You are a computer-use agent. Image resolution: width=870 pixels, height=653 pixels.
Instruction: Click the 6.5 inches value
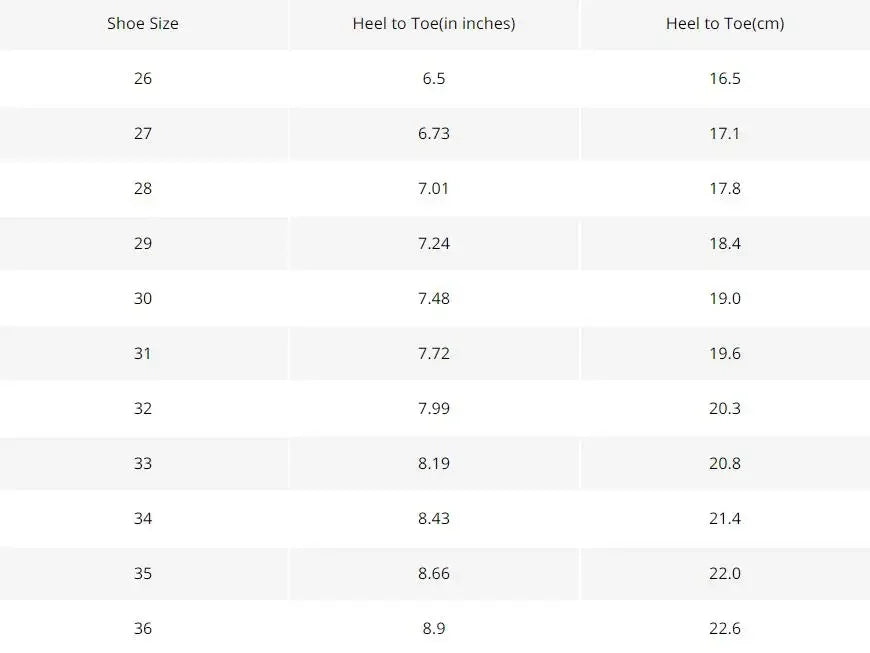click(x=434, y=78)
